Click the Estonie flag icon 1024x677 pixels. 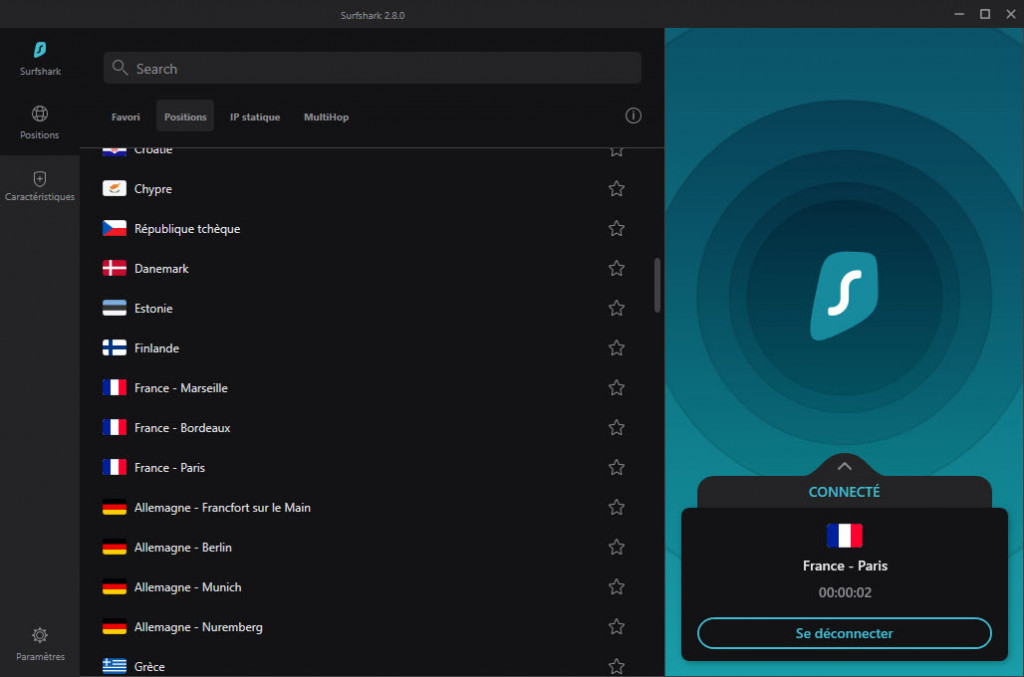pos(114,308)
